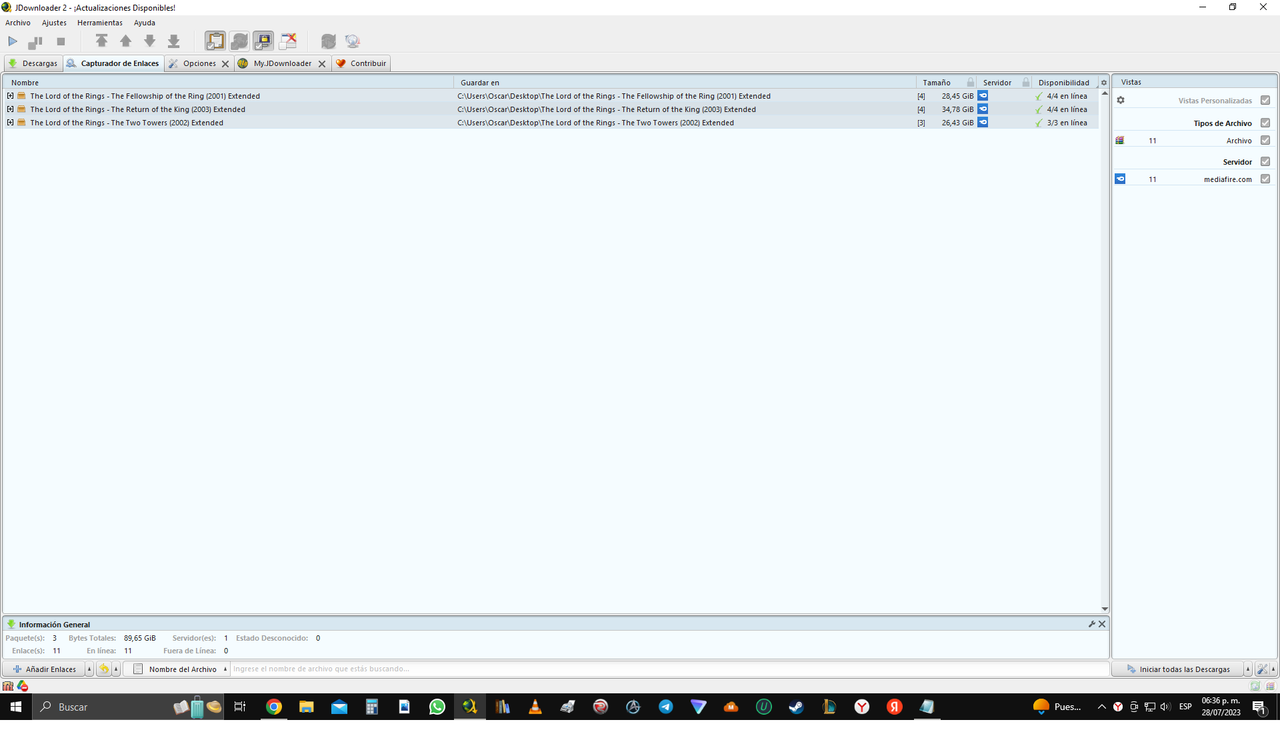The height and width of the screenshot is (736, 1280).
Task: Move selection to top with toolbar arrow
Action: pyautogui.click(x=101, y=41)
